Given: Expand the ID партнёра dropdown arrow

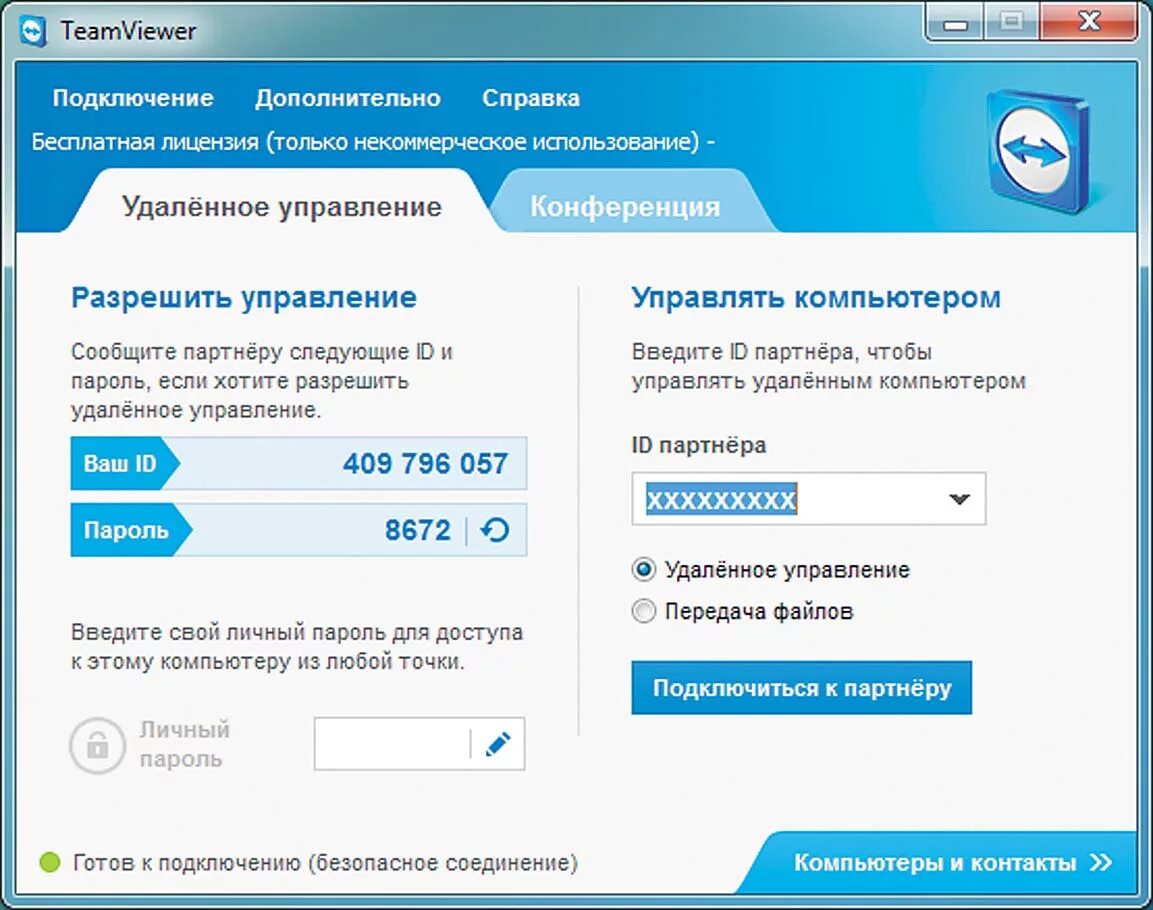Looking at the screenshot, I should (959, 499).
